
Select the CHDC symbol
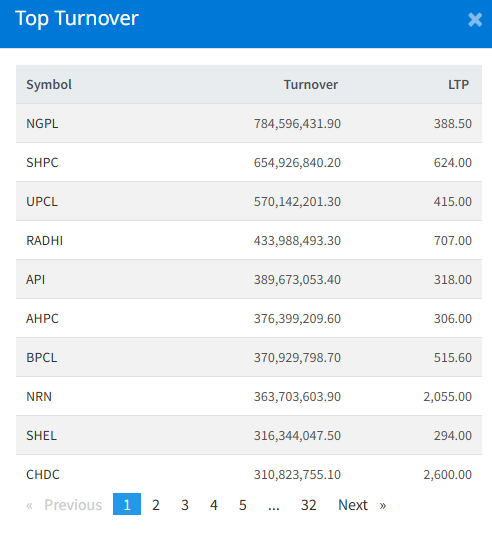point(43,475)
